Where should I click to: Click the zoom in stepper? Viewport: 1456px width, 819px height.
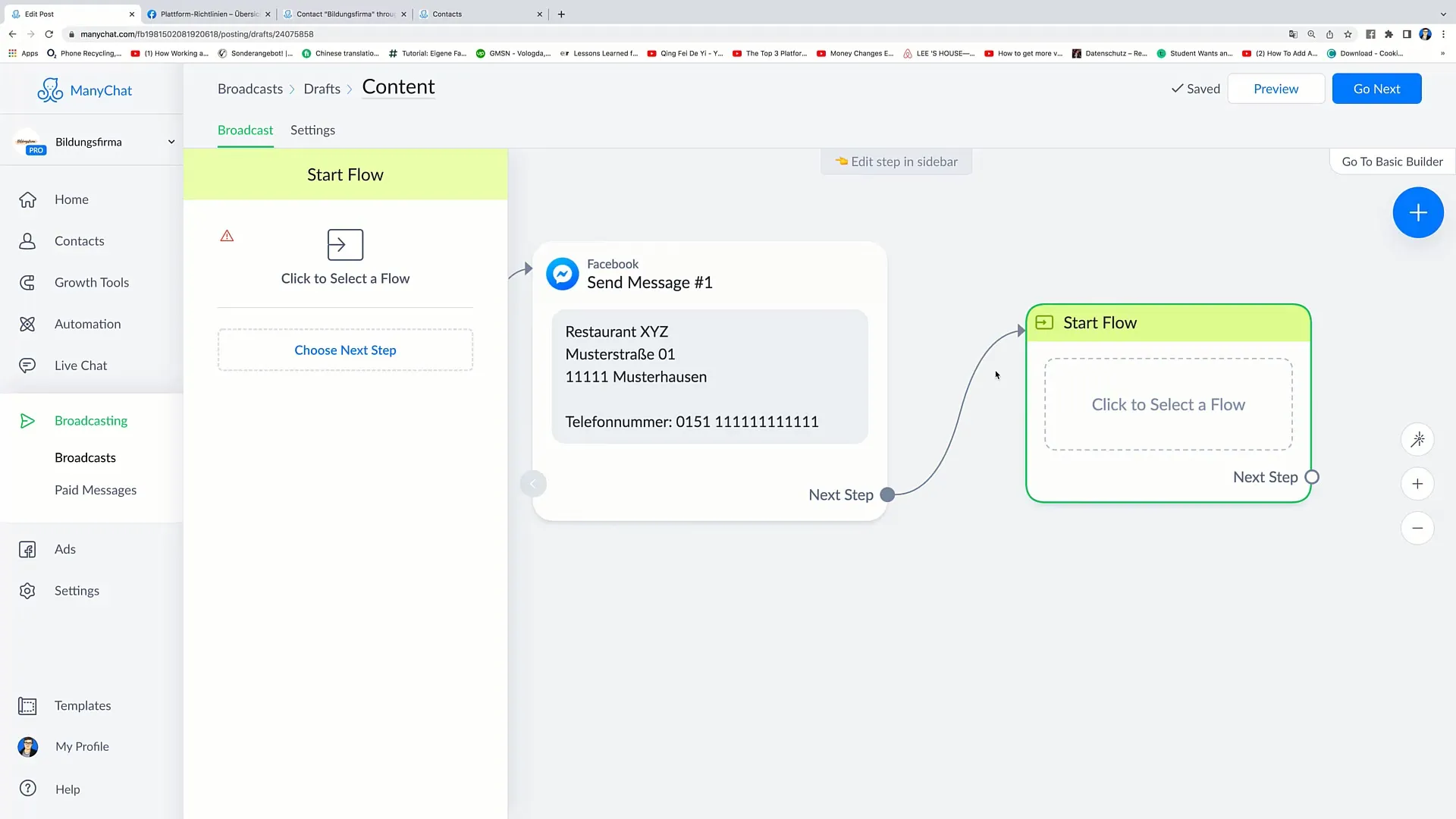tap(1419, 484)
